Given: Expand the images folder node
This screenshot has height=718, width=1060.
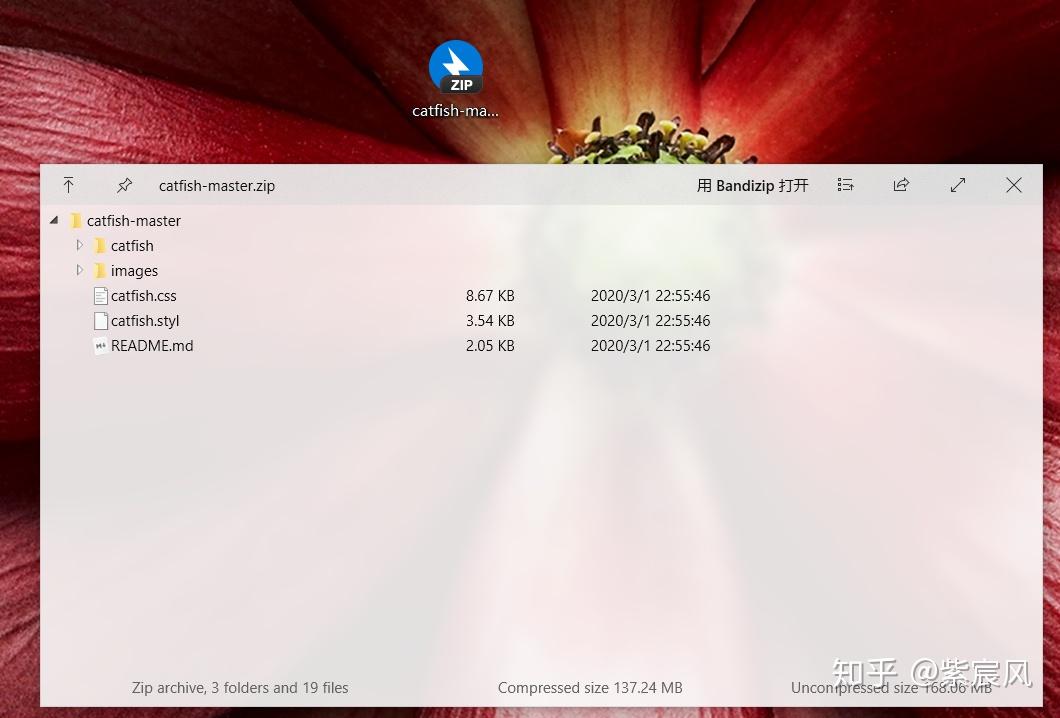Looking at the screenshot, I should coord(80,270).
